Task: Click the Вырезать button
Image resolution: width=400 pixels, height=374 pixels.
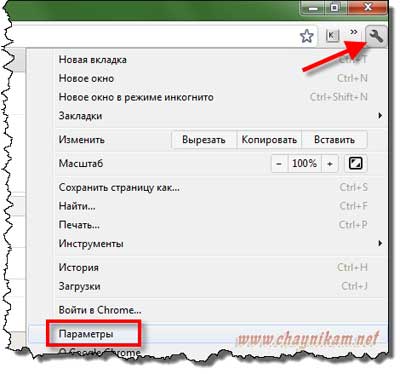Action: [x=204, y=139]
